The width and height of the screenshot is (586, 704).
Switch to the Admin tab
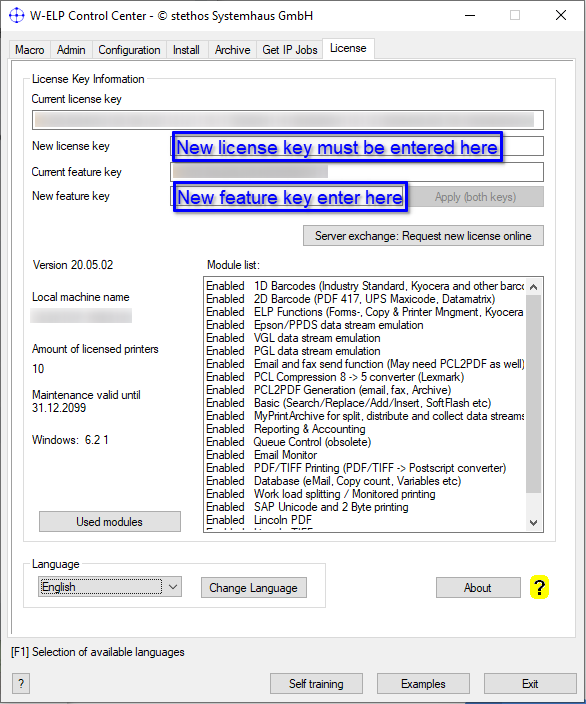71,50
